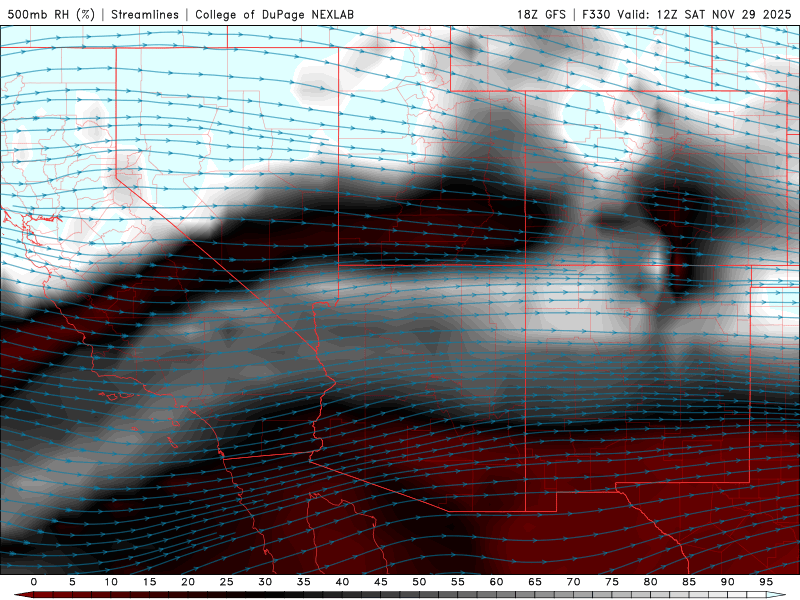Click the 10 label on color scale
The image size is (800, 600).
[x=111, y=582]
